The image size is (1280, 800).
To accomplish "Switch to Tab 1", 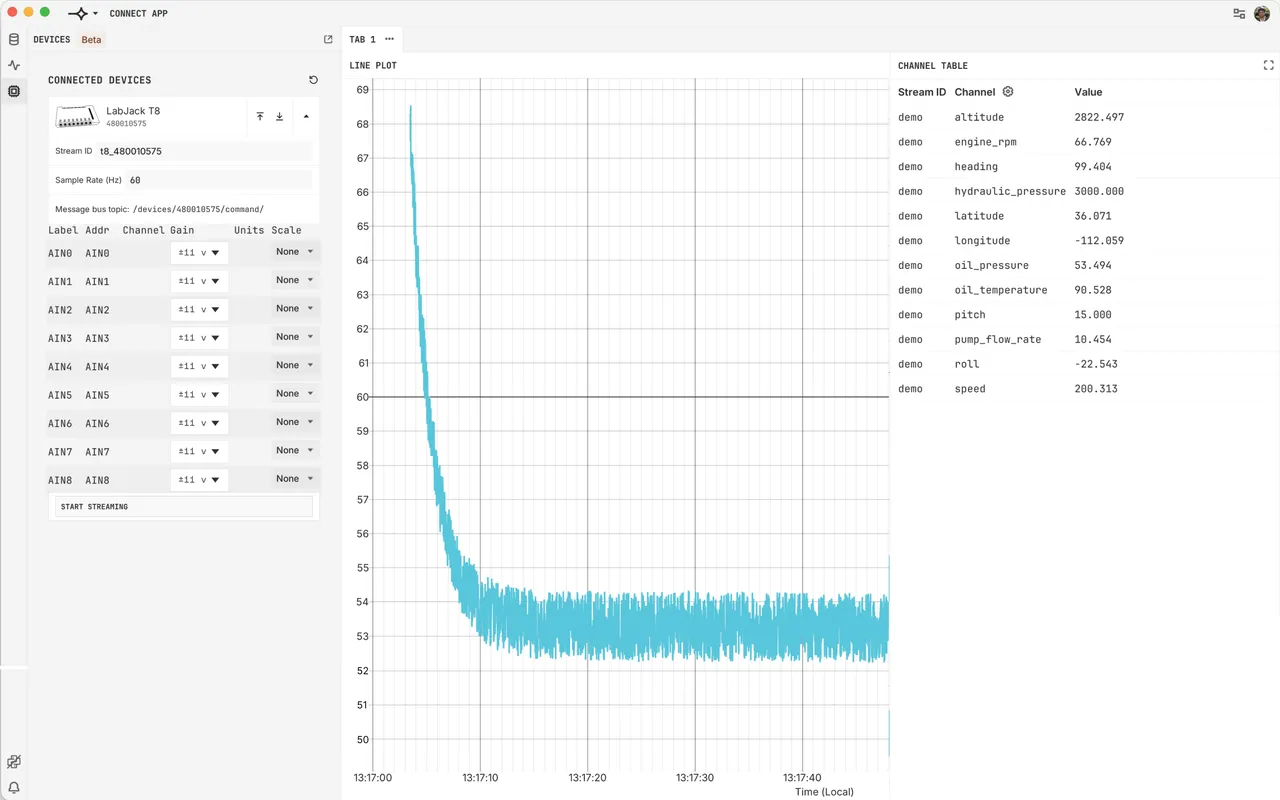I will 362,40.
